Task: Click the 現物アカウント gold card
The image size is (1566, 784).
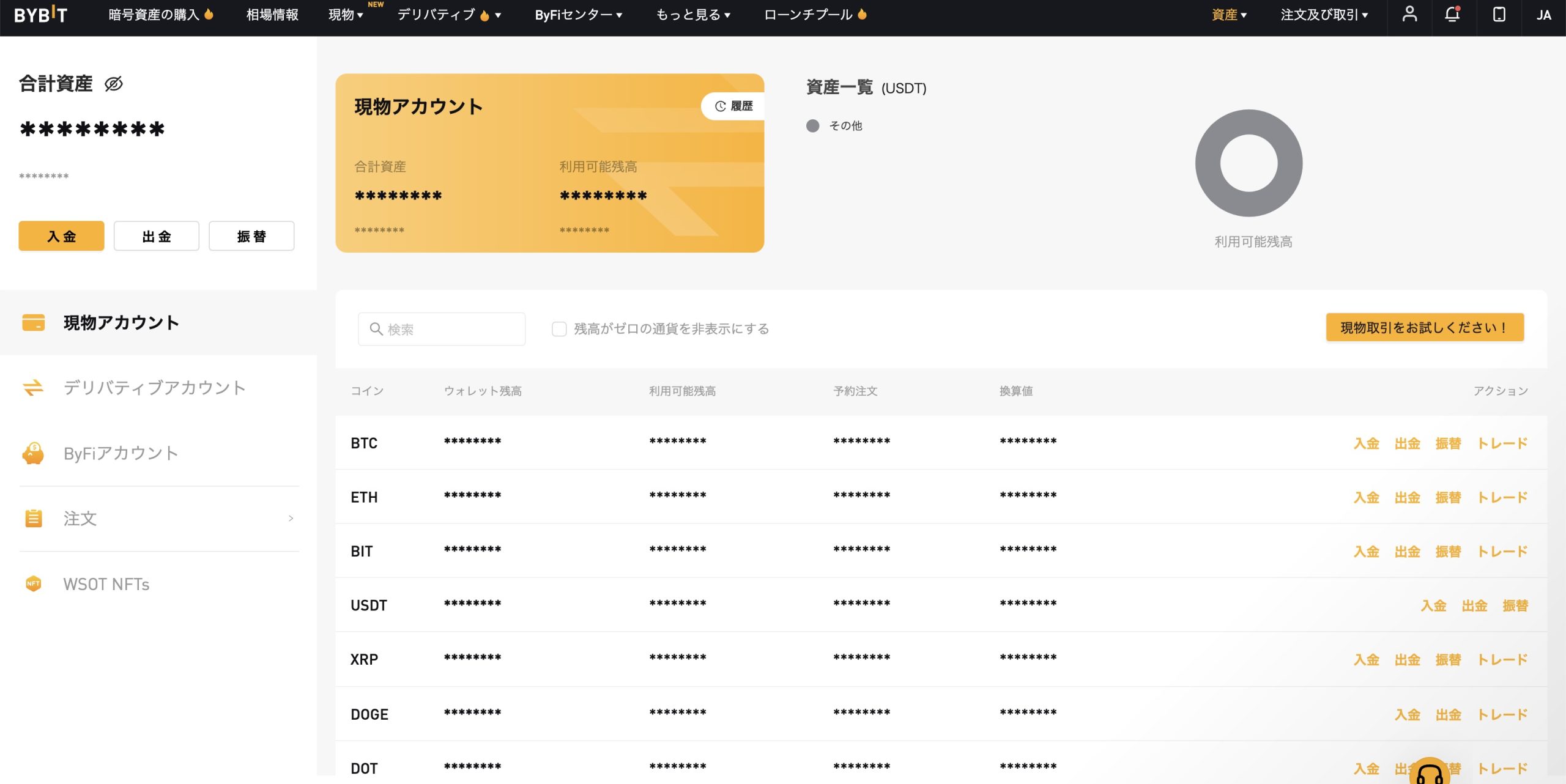Action: pyautogui.click(x=549, y=163)
